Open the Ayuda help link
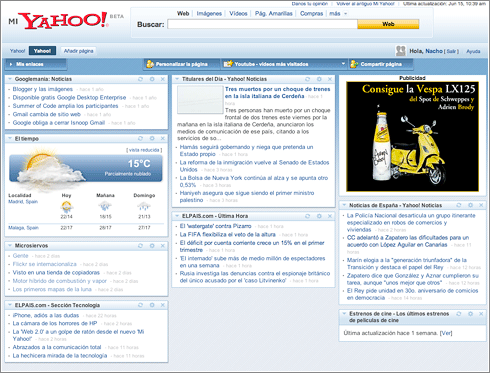The height and width of the screenshot is (373, 490). tap(473, 51)
